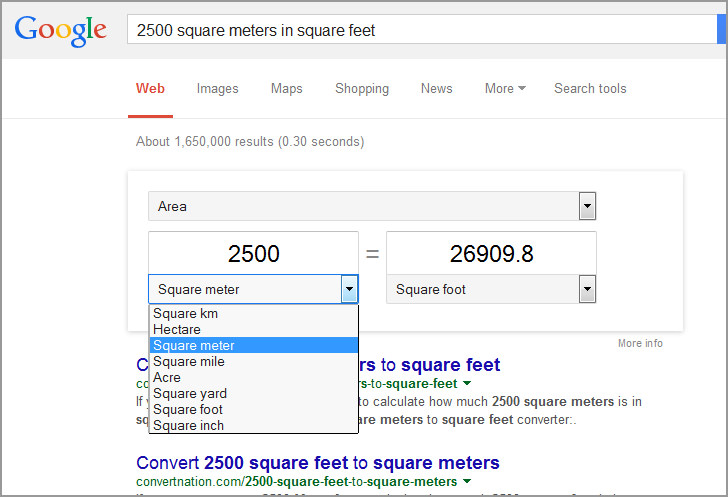Open 'Convert 2500 square feet to square meters'
Screen dimensions: 728x497
tap(318, 463)
